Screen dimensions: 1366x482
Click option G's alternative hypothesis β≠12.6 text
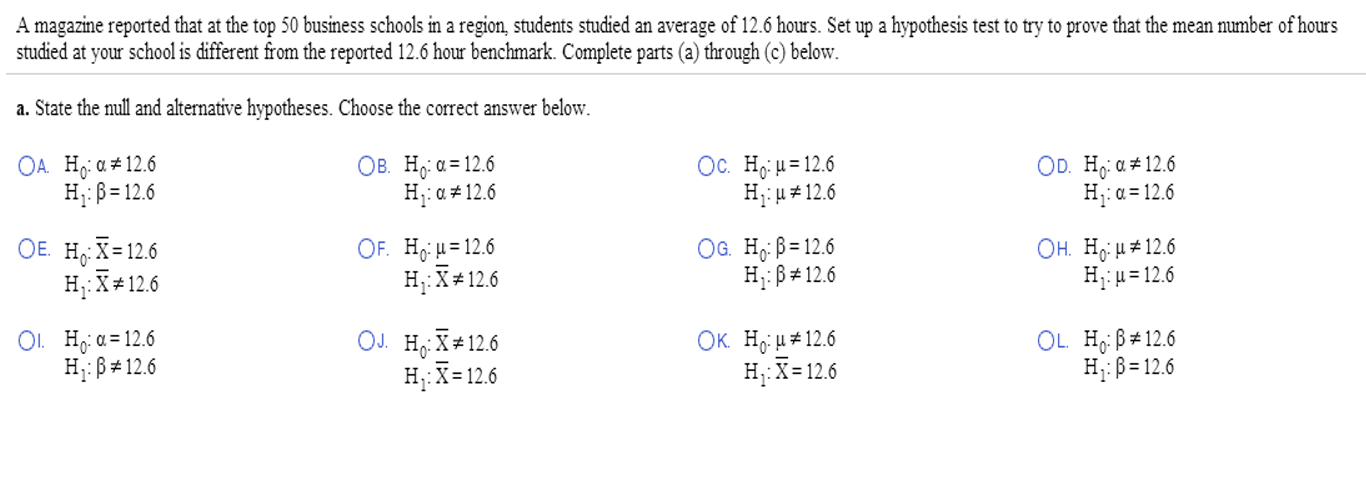790,275
